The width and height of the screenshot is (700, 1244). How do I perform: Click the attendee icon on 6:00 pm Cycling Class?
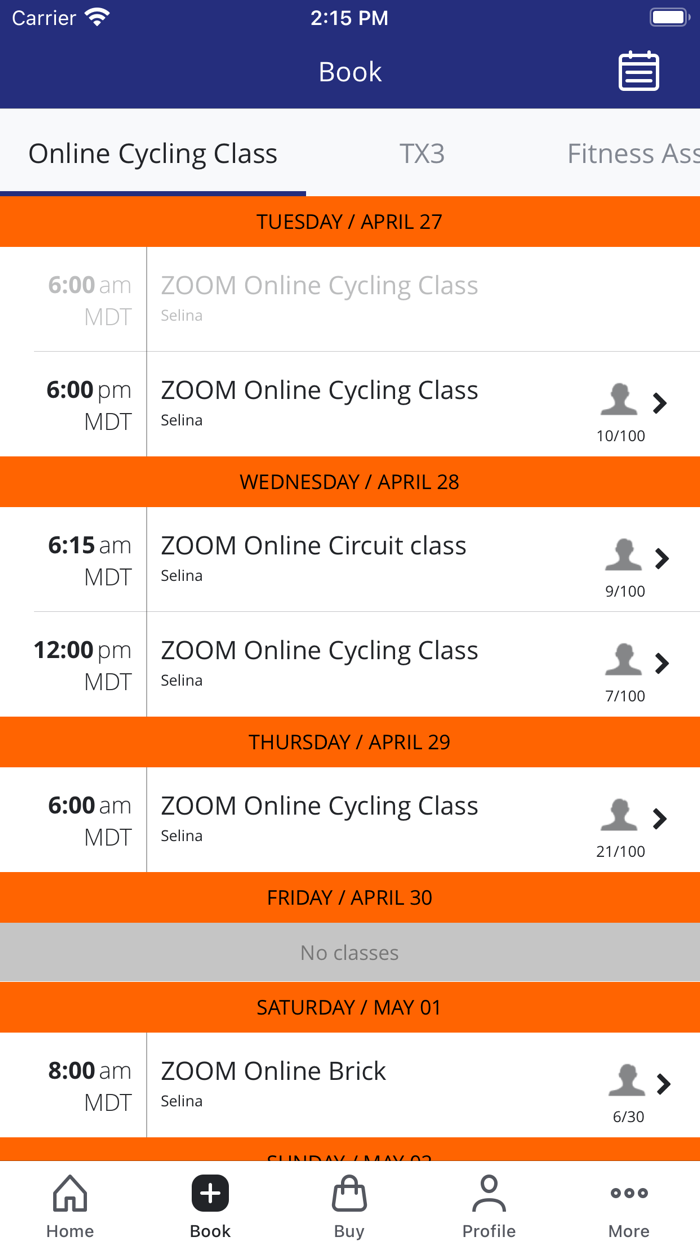pos(620,400)
